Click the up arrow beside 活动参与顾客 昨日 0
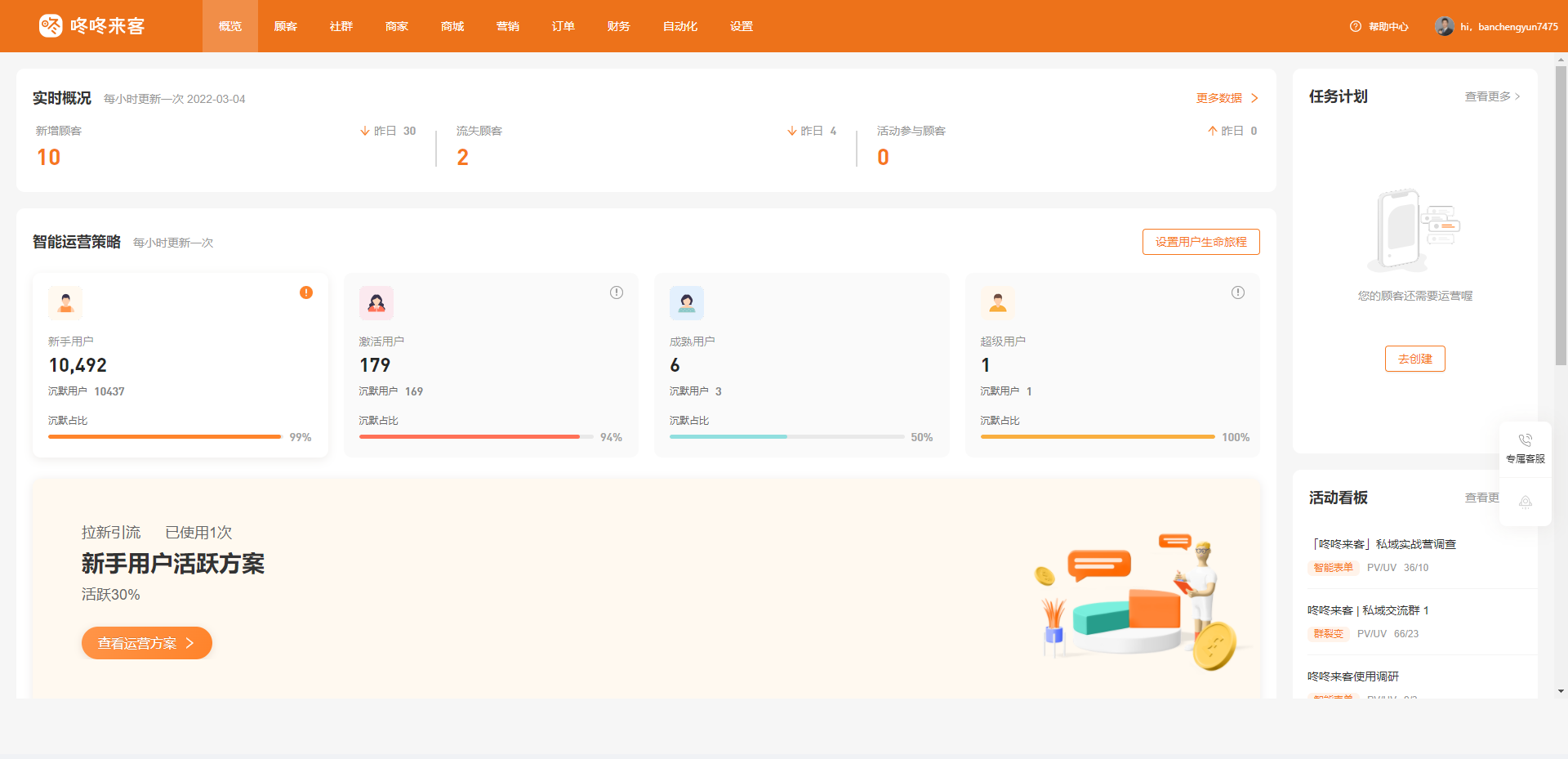Screen dimensions: 1568x759 1213,131
